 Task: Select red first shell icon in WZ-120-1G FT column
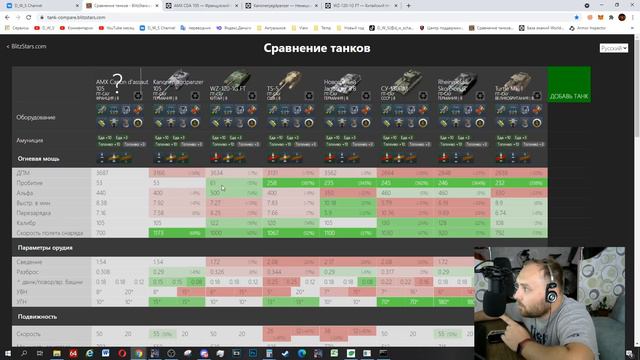[x=216, y=158]
